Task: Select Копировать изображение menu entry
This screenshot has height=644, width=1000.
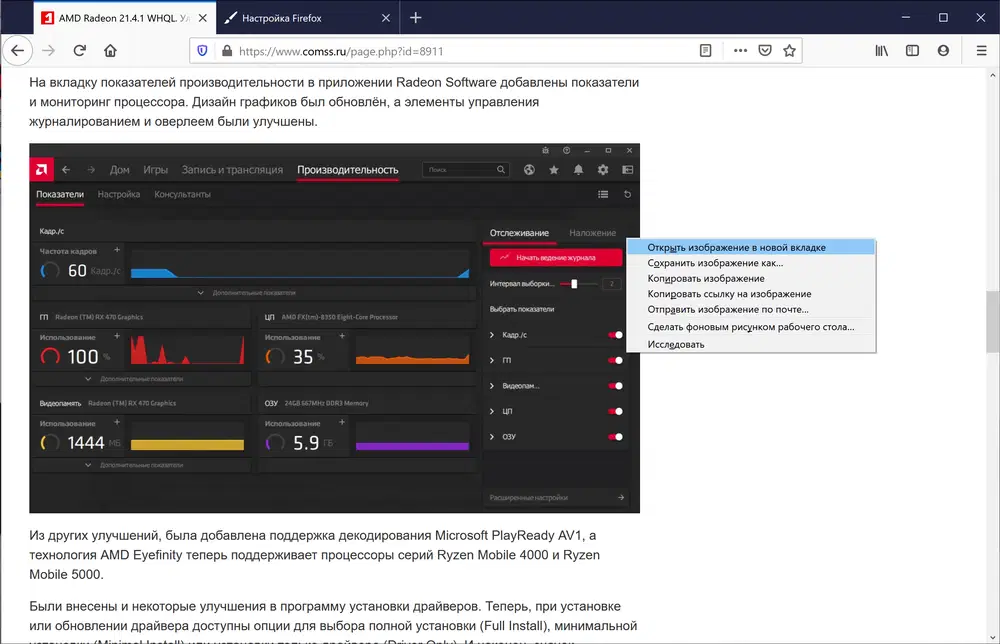Action: coord(751,279)
